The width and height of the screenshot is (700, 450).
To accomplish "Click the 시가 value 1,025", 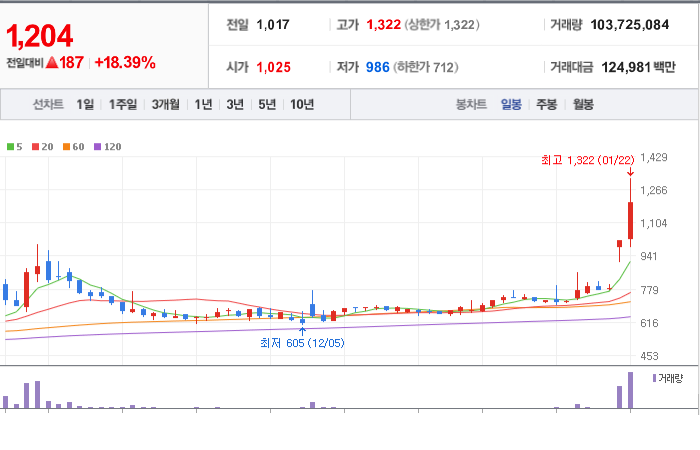I will [273, 67].
